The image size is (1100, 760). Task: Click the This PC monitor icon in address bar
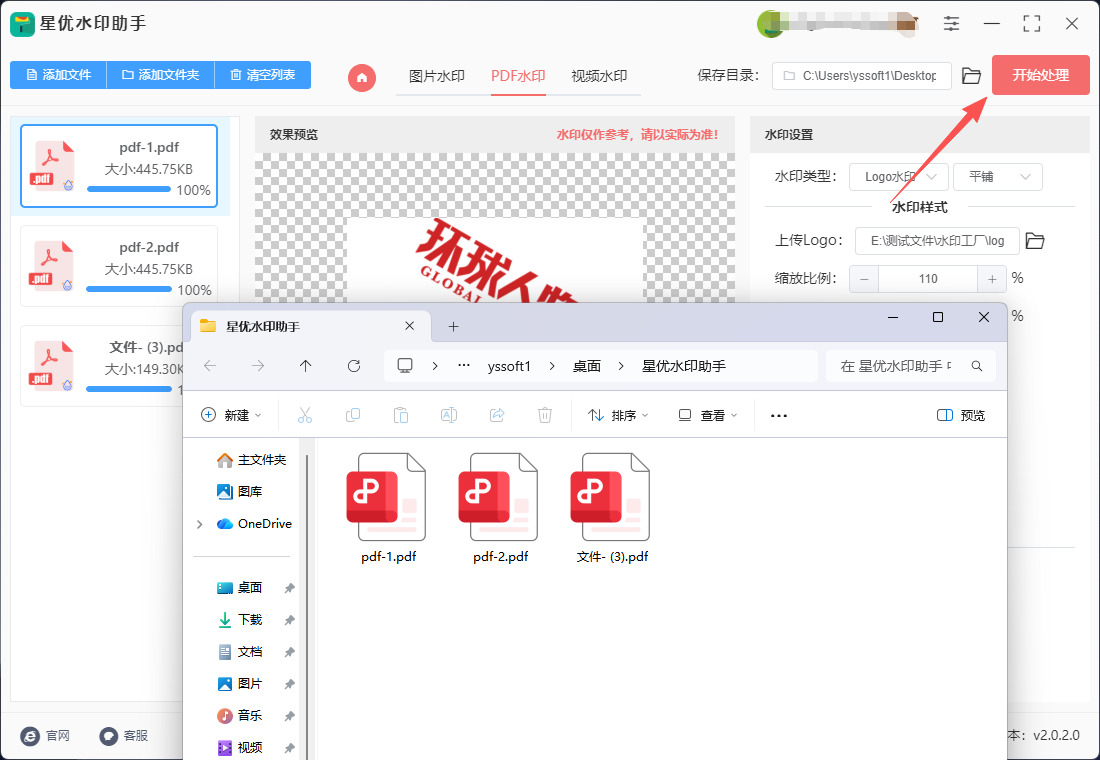405,366
